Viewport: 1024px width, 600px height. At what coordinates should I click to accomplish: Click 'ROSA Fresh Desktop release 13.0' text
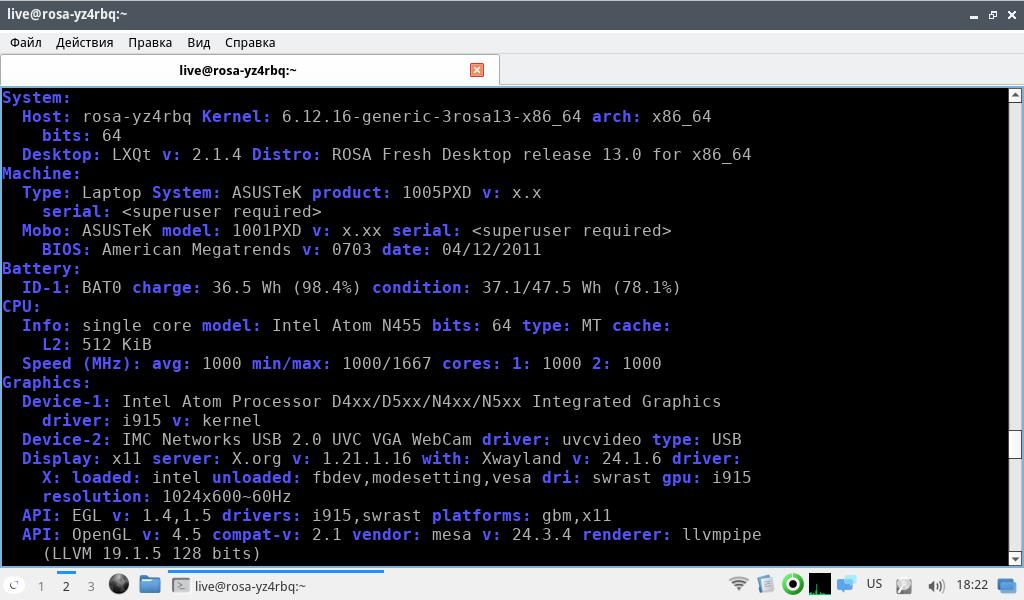pyautogui.click(x=486, y=154)
